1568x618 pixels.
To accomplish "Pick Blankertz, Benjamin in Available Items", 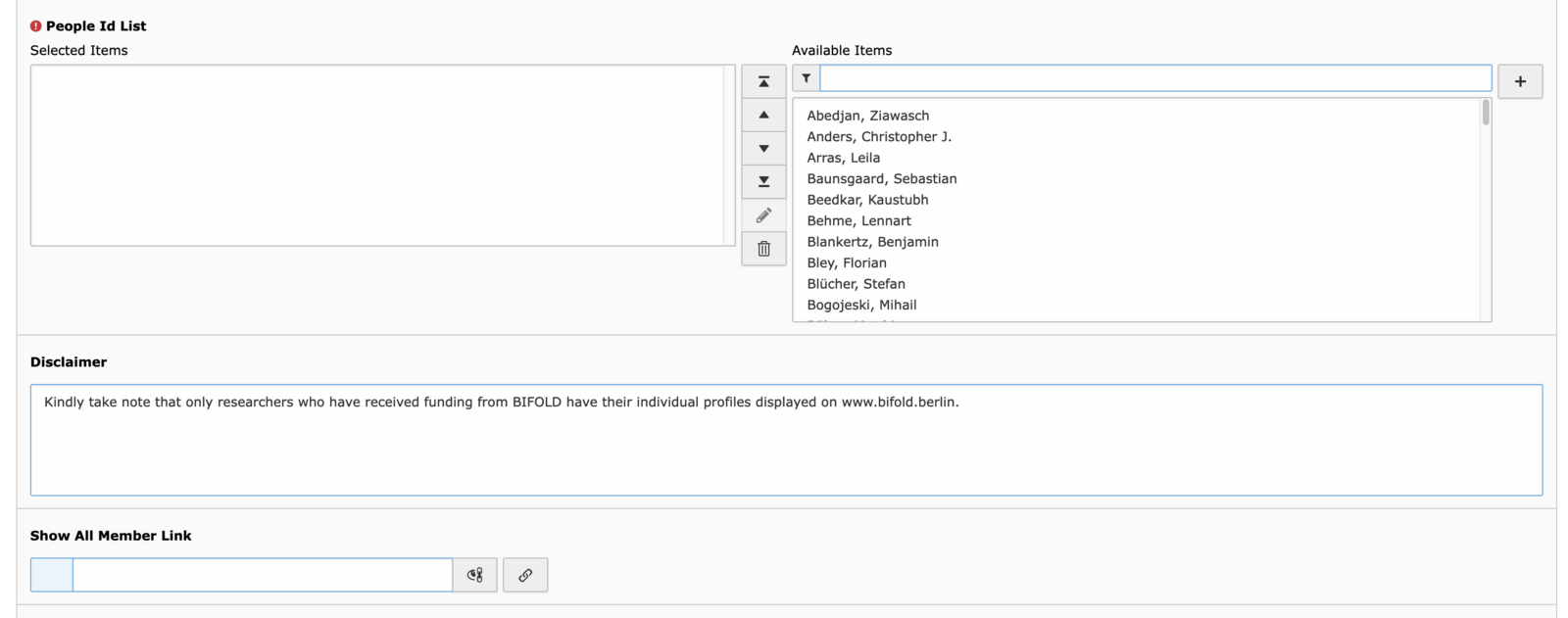I will tap(872, 241).
